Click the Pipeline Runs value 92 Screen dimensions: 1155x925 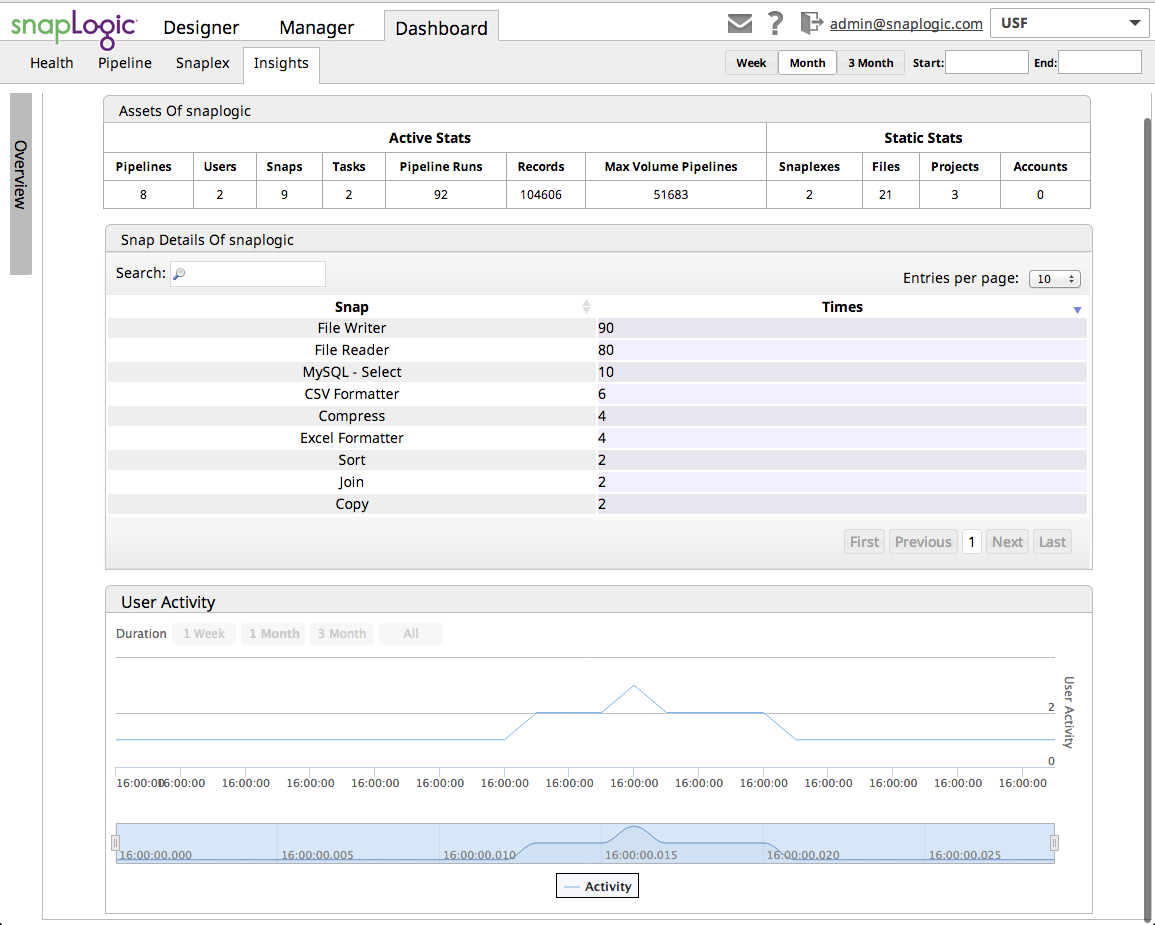(x=440, y=194)
